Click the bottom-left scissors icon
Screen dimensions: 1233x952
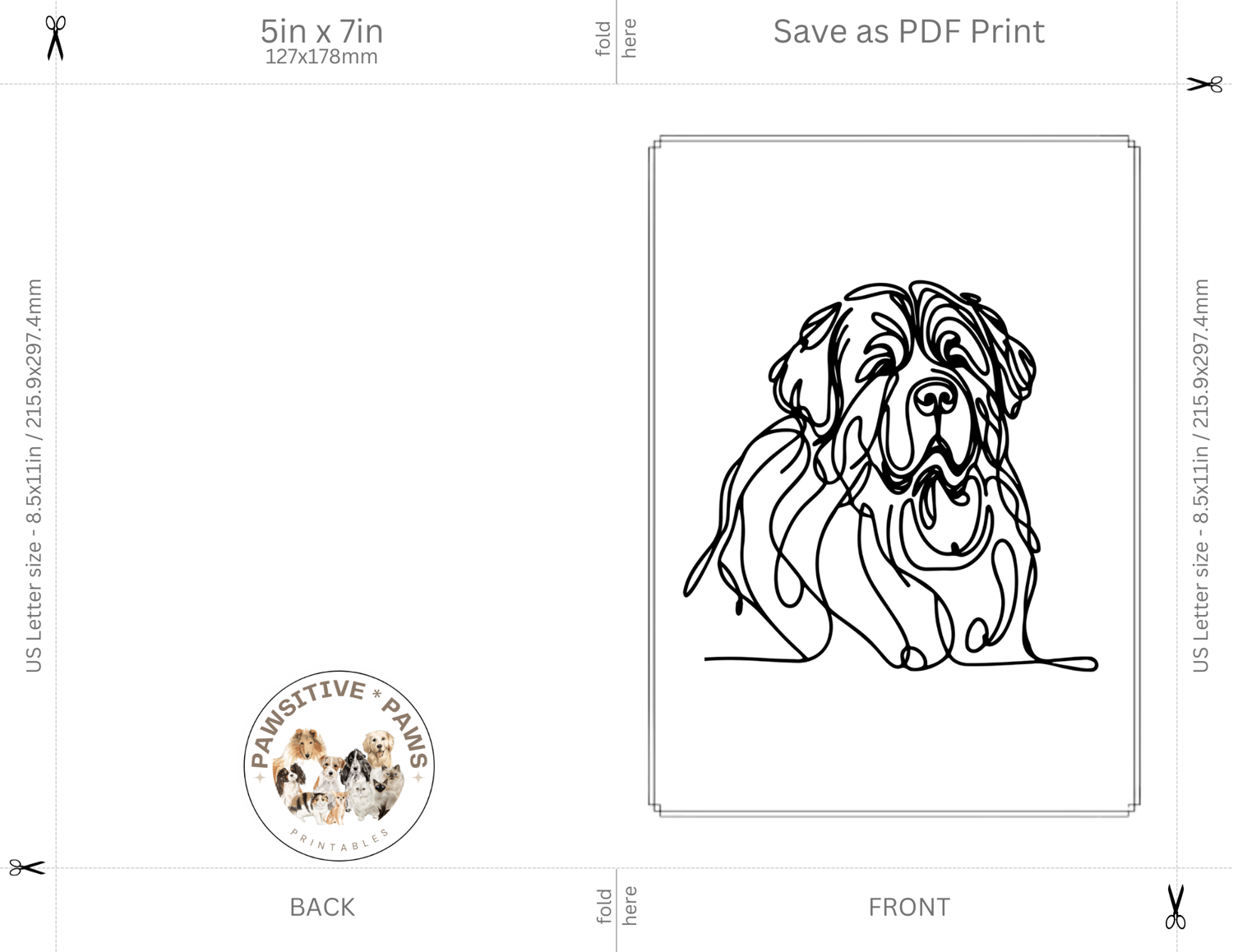[x=27, y=867]
